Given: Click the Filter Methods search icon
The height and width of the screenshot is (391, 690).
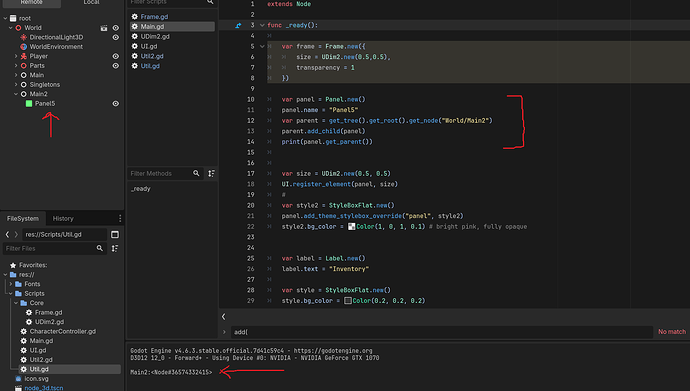Looking at the screenshot, I should 196,174.
